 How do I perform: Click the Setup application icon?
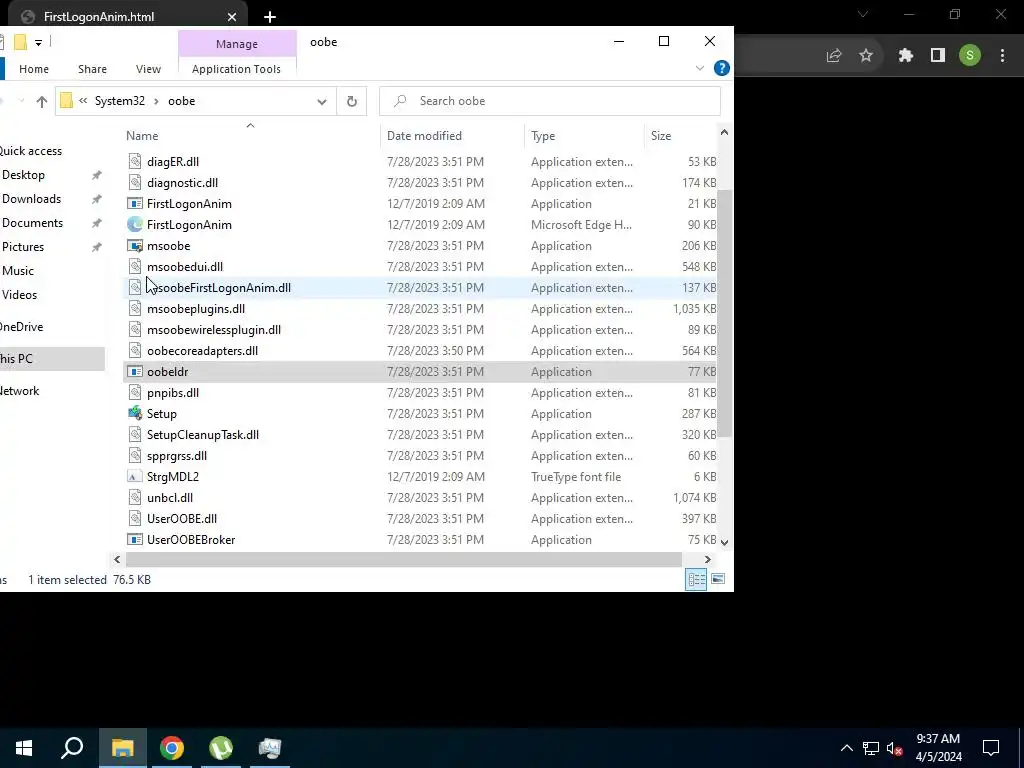135,413
